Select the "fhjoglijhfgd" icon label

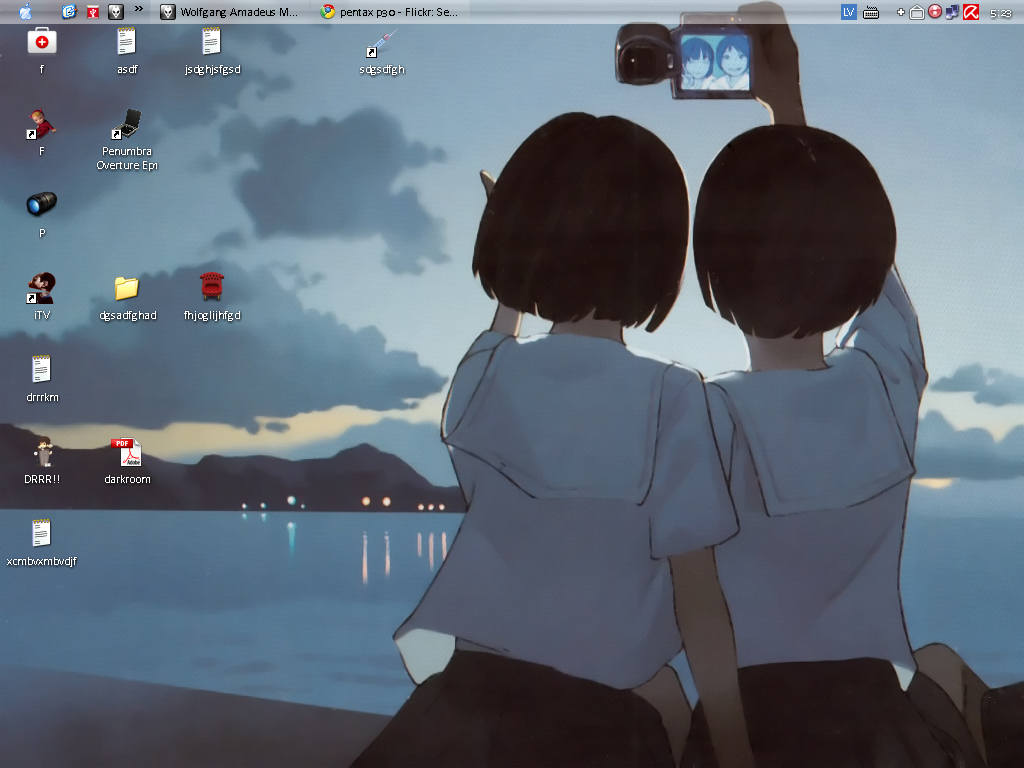point(212,315)
